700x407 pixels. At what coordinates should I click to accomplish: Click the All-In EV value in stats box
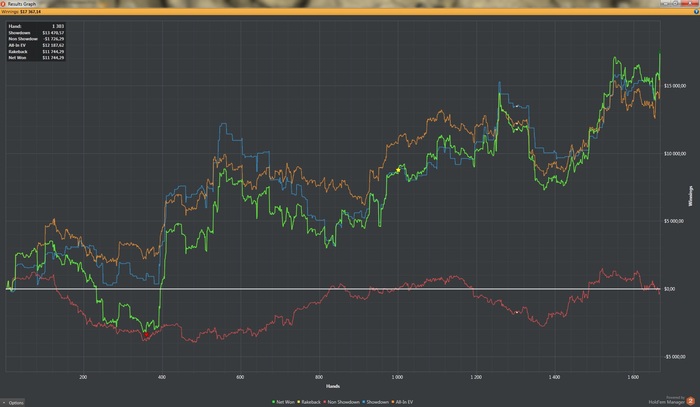click(53, 46)
